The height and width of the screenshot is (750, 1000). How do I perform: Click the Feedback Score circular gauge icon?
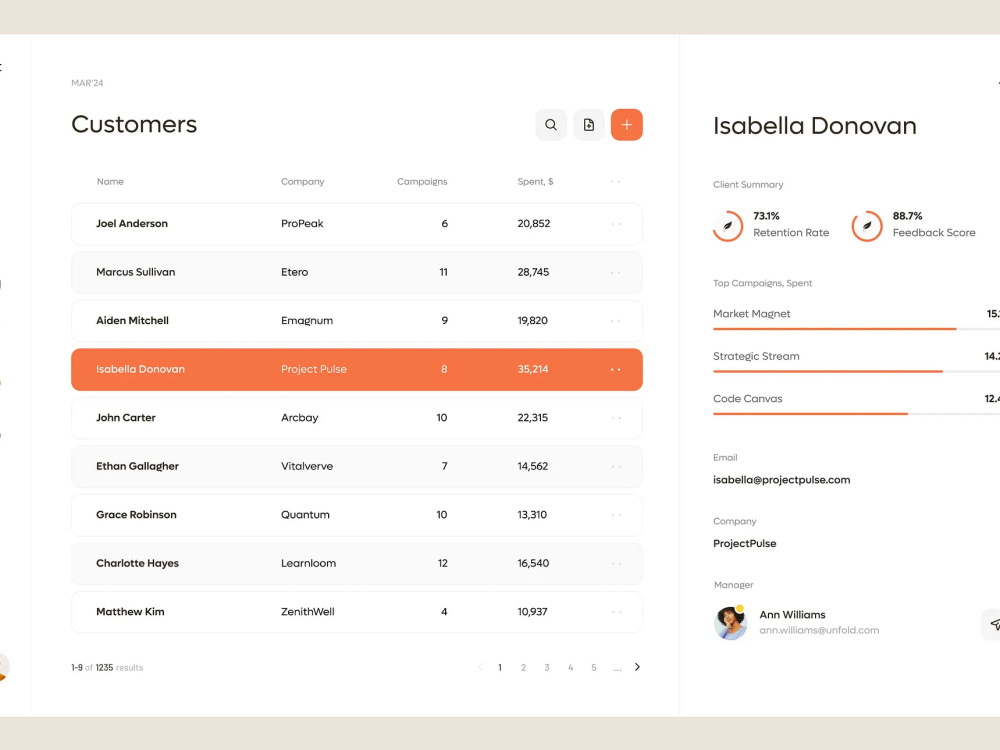coord(867,226)
